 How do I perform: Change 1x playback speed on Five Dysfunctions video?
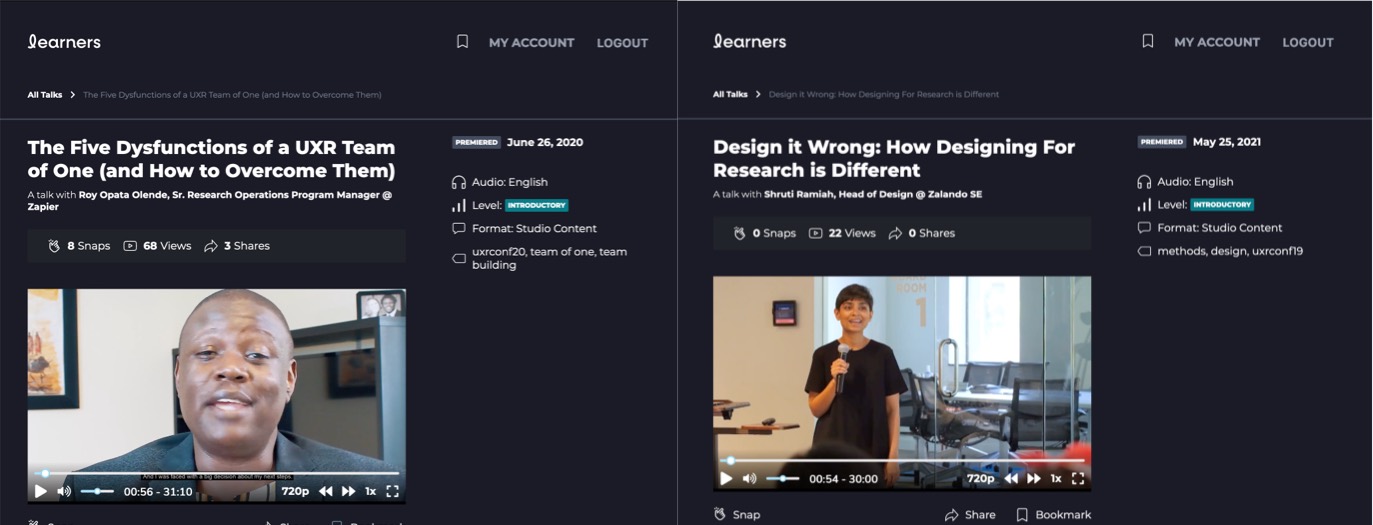[370, 491]
